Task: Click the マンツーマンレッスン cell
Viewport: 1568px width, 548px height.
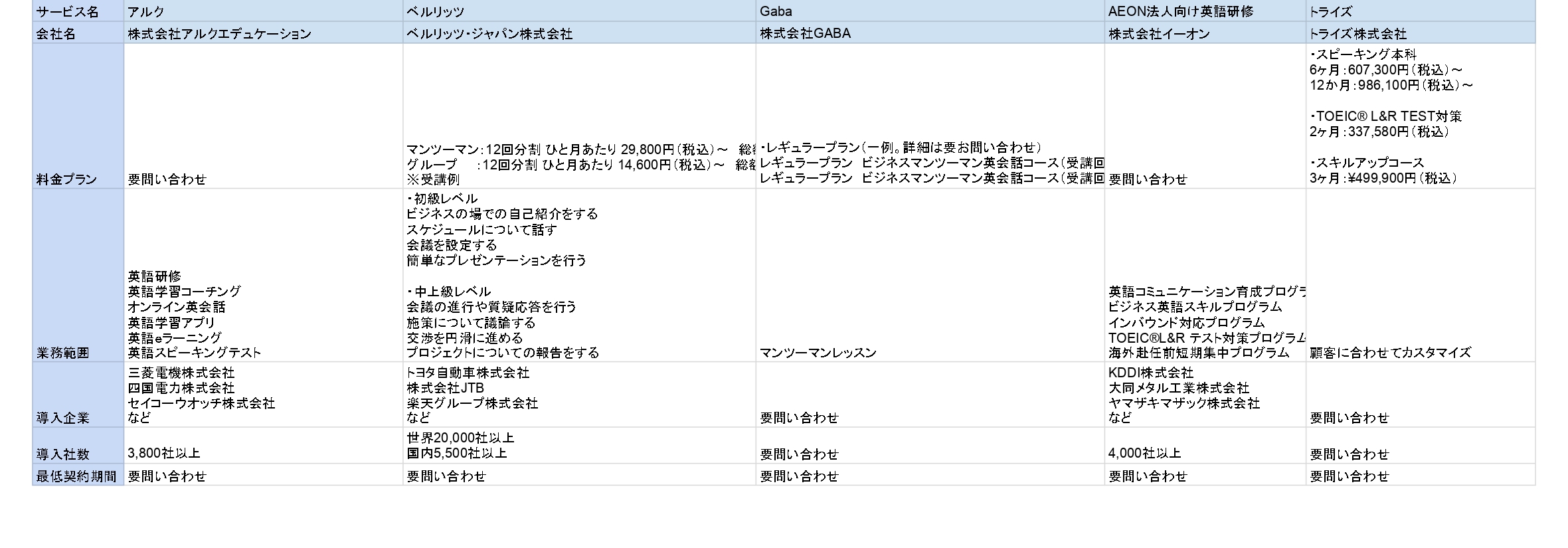Action: coord(930,276)
